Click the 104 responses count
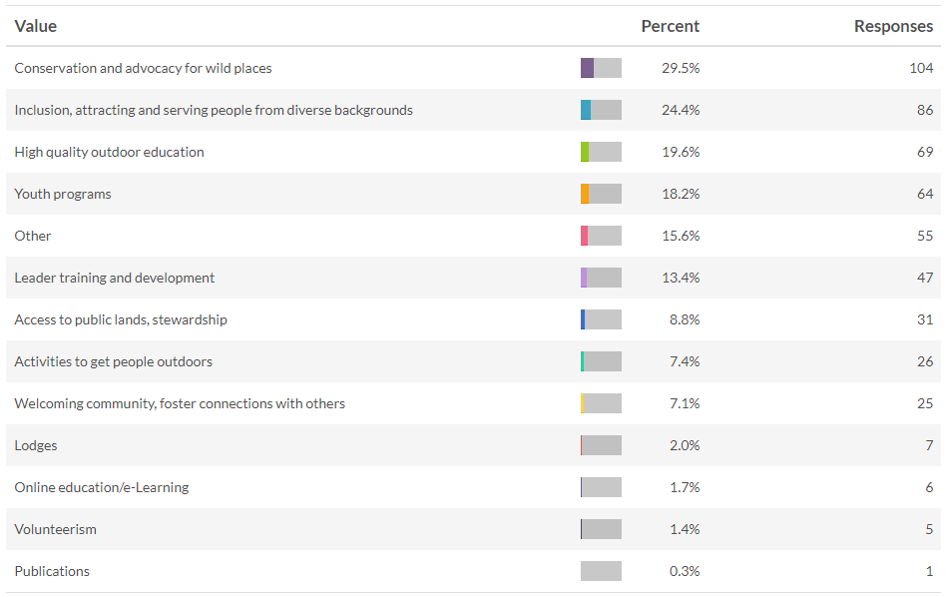This screenshot has height=597, width=949. (921, 68)
